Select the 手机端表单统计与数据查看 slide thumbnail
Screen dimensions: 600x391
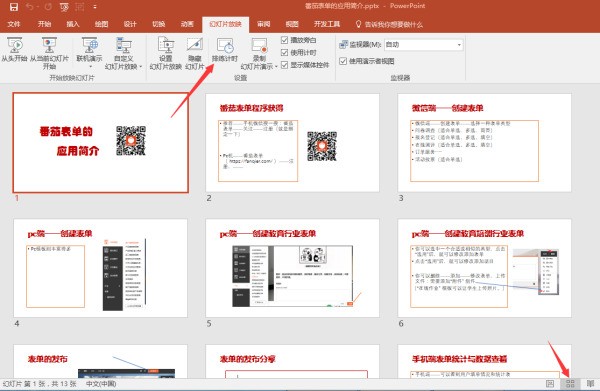click(484, 361)
